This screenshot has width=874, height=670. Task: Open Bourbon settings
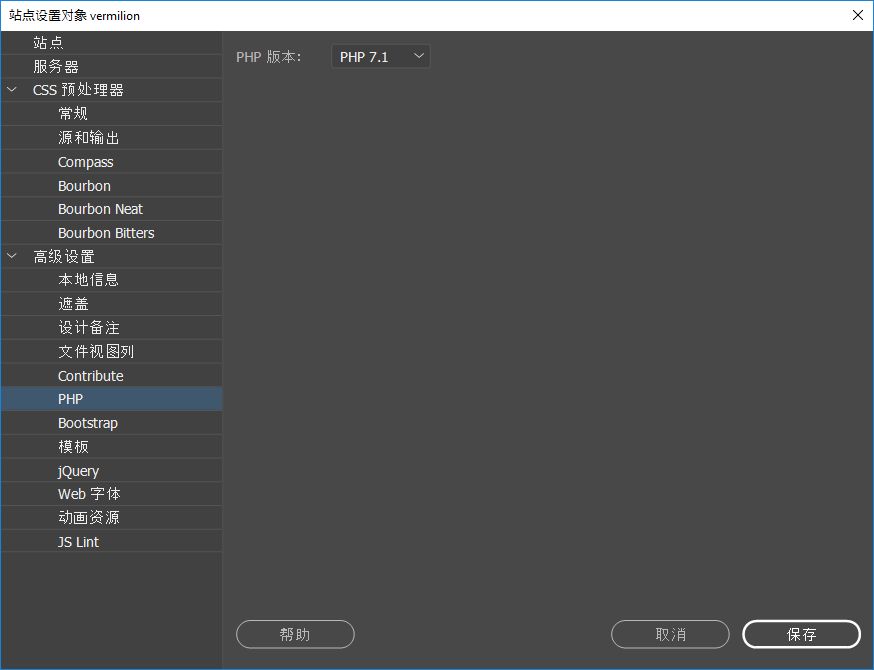(111, 186)
